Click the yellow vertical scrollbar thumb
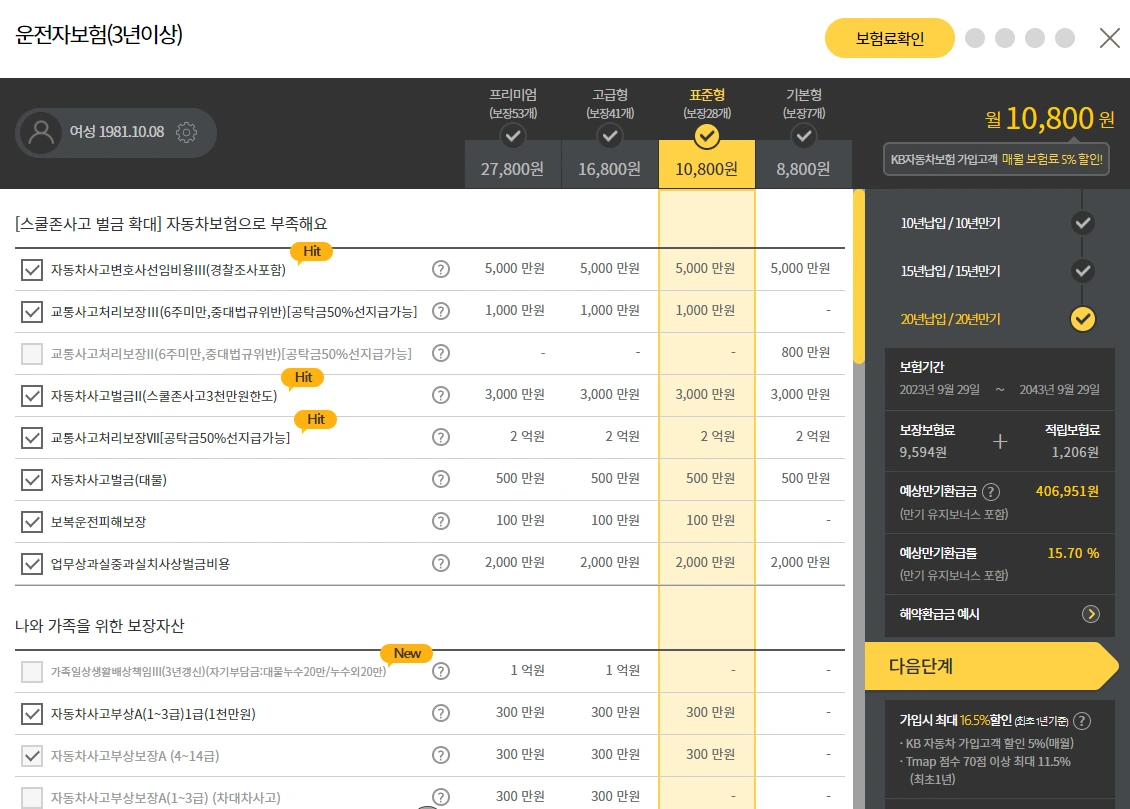 858,277
